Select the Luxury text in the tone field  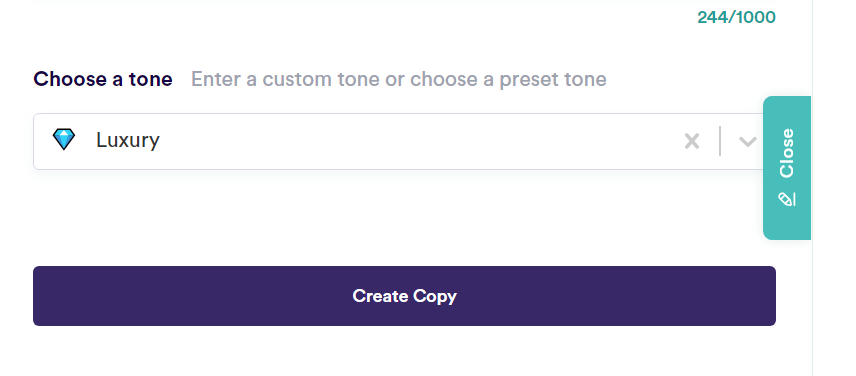tap(128, 140)
